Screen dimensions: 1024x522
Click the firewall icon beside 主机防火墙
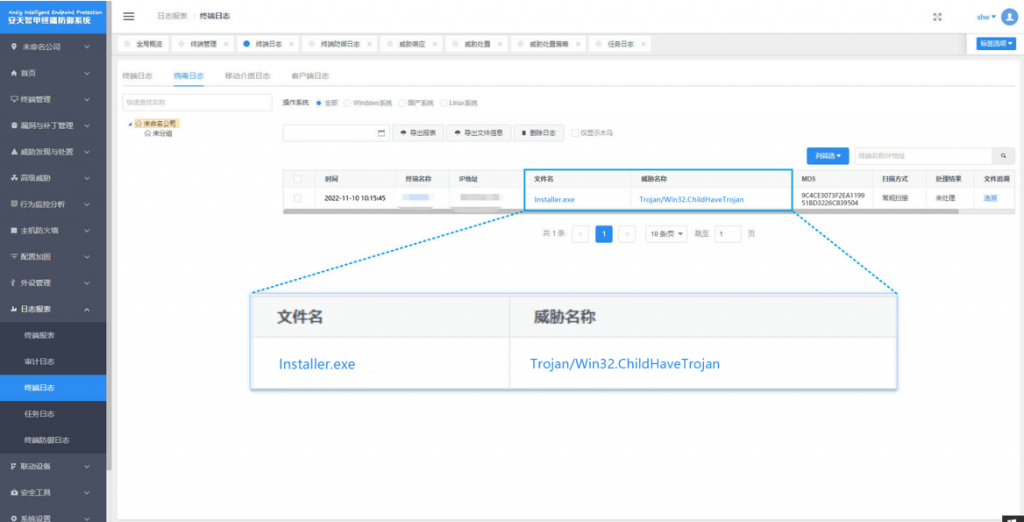coord(14,231)
